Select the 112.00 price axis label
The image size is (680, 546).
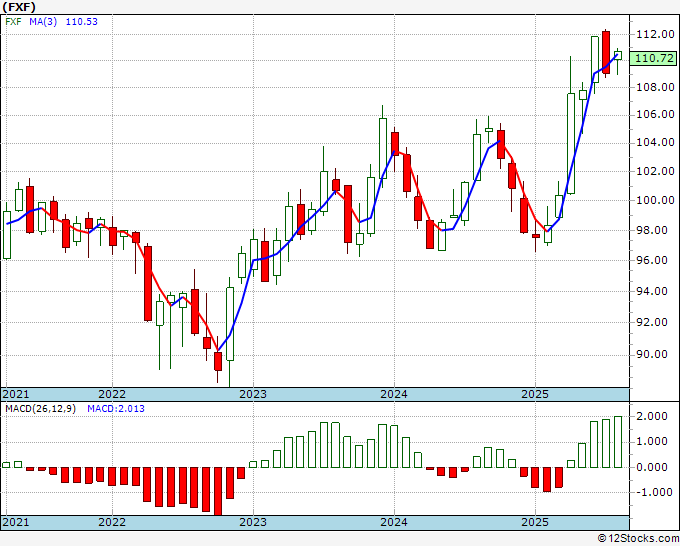655,34
